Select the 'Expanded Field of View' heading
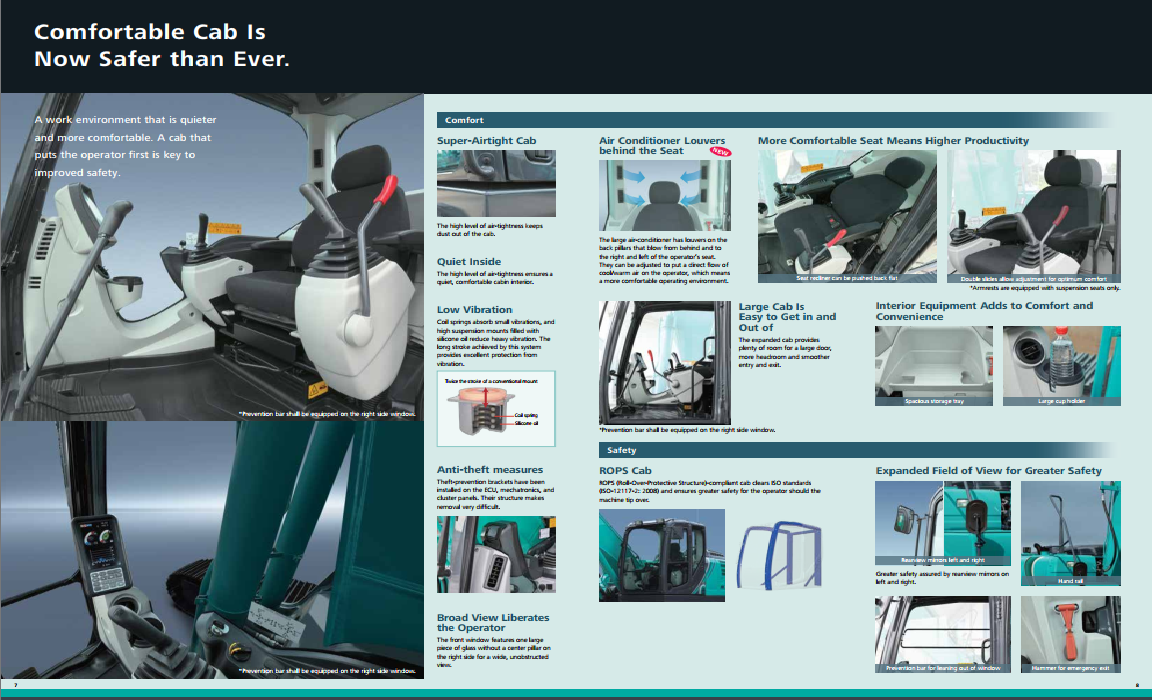 tap(988, 471)
